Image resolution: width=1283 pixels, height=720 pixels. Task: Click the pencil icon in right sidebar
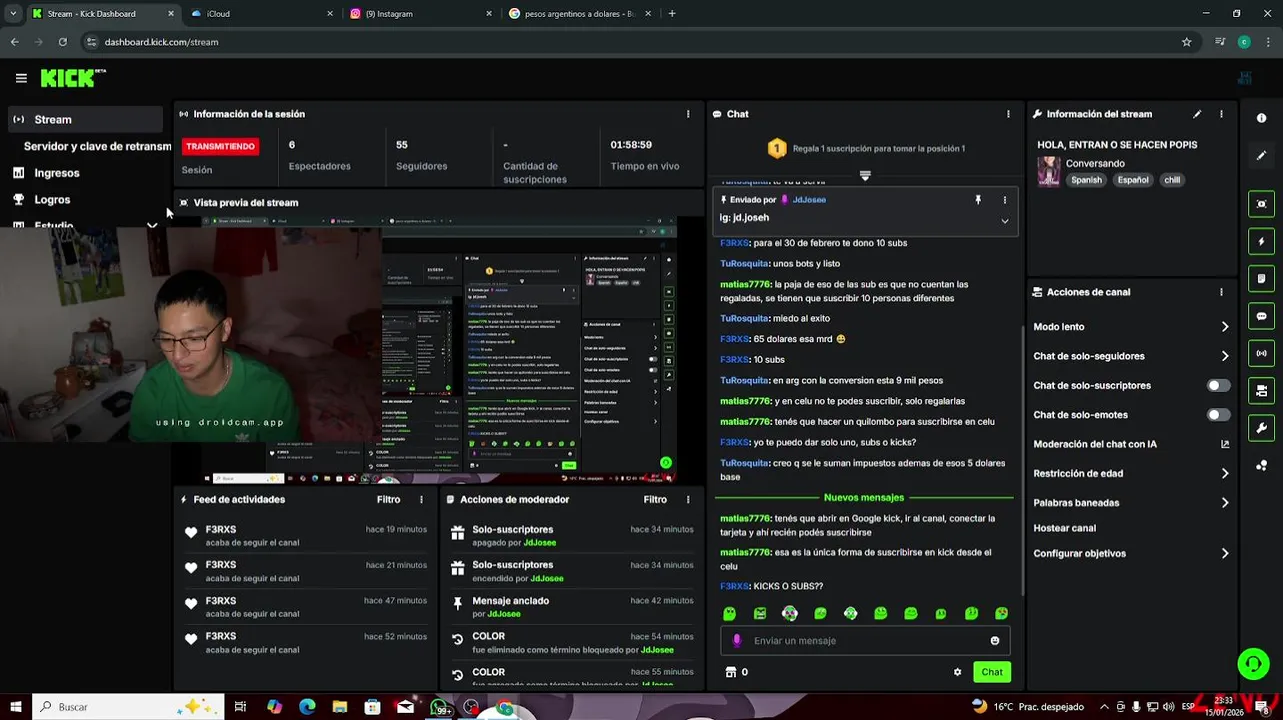pyautogui.click(x=1261, y=156)
